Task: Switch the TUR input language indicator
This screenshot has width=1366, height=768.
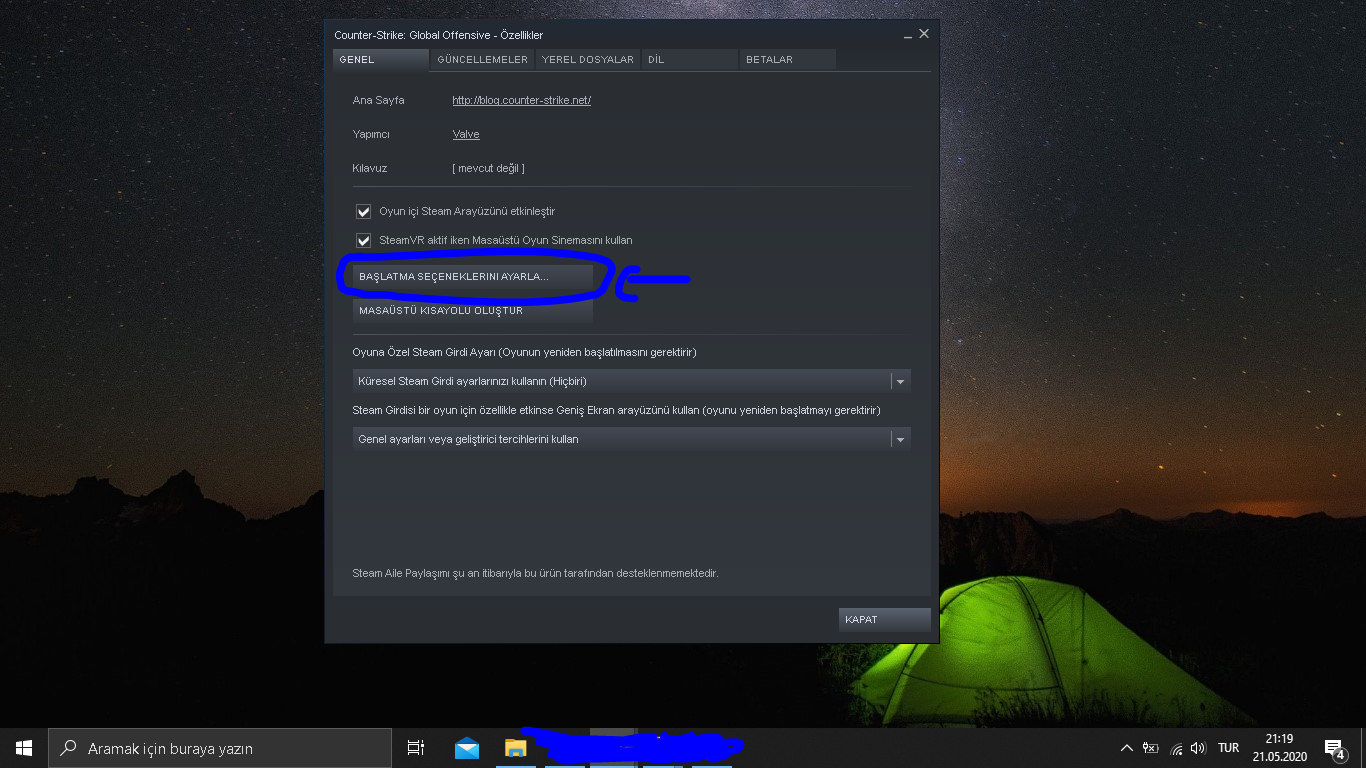Action: click(1229, 748)
